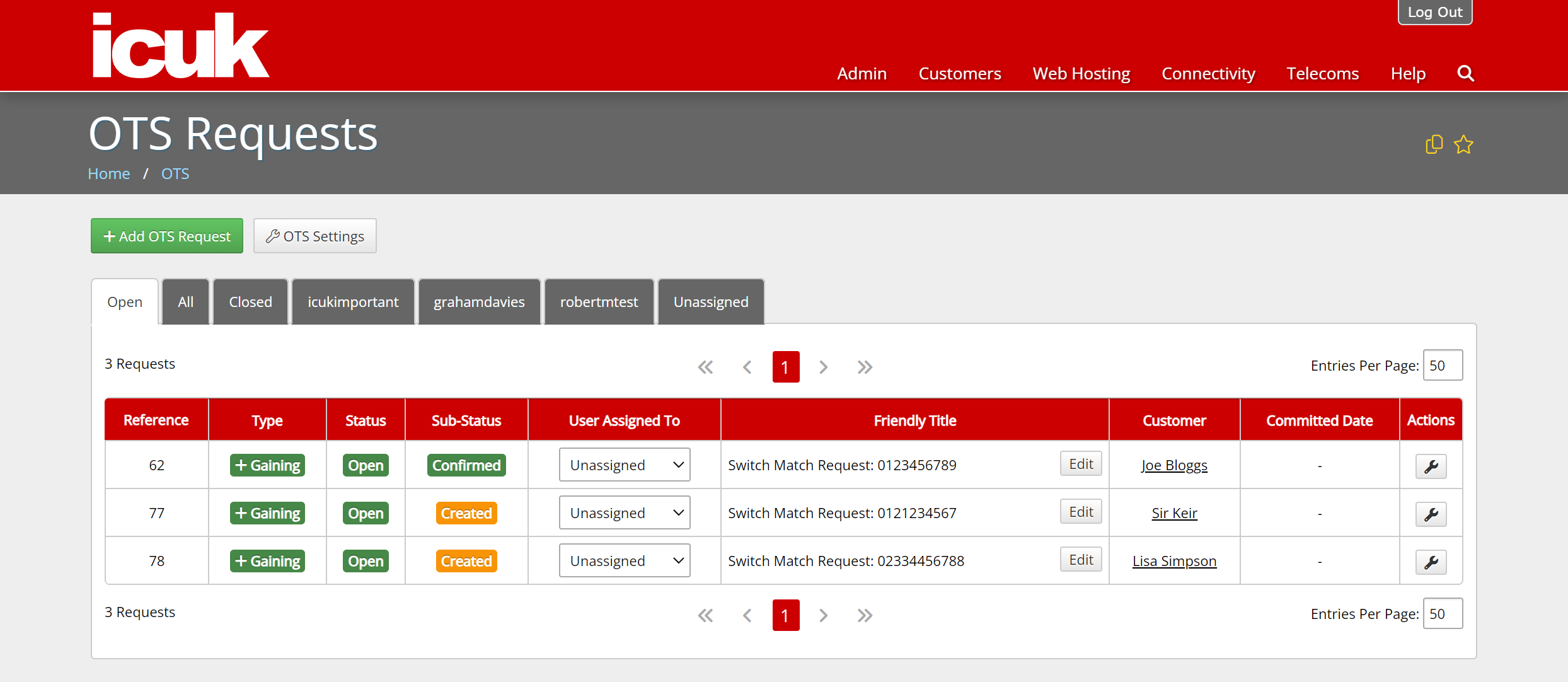Click the Committed Date column header

[1319, 420]
